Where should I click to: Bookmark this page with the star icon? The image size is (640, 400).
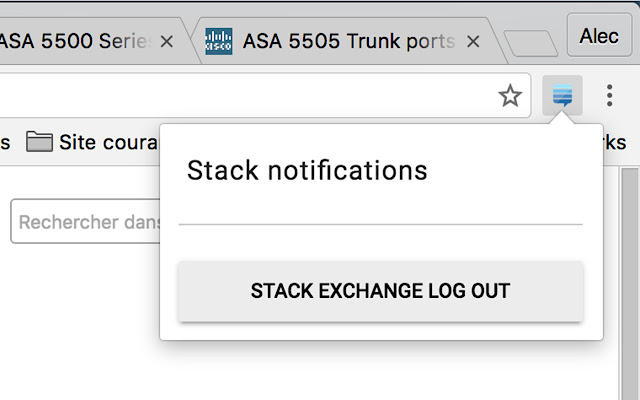pyautogui.click(x=510, y=96)
